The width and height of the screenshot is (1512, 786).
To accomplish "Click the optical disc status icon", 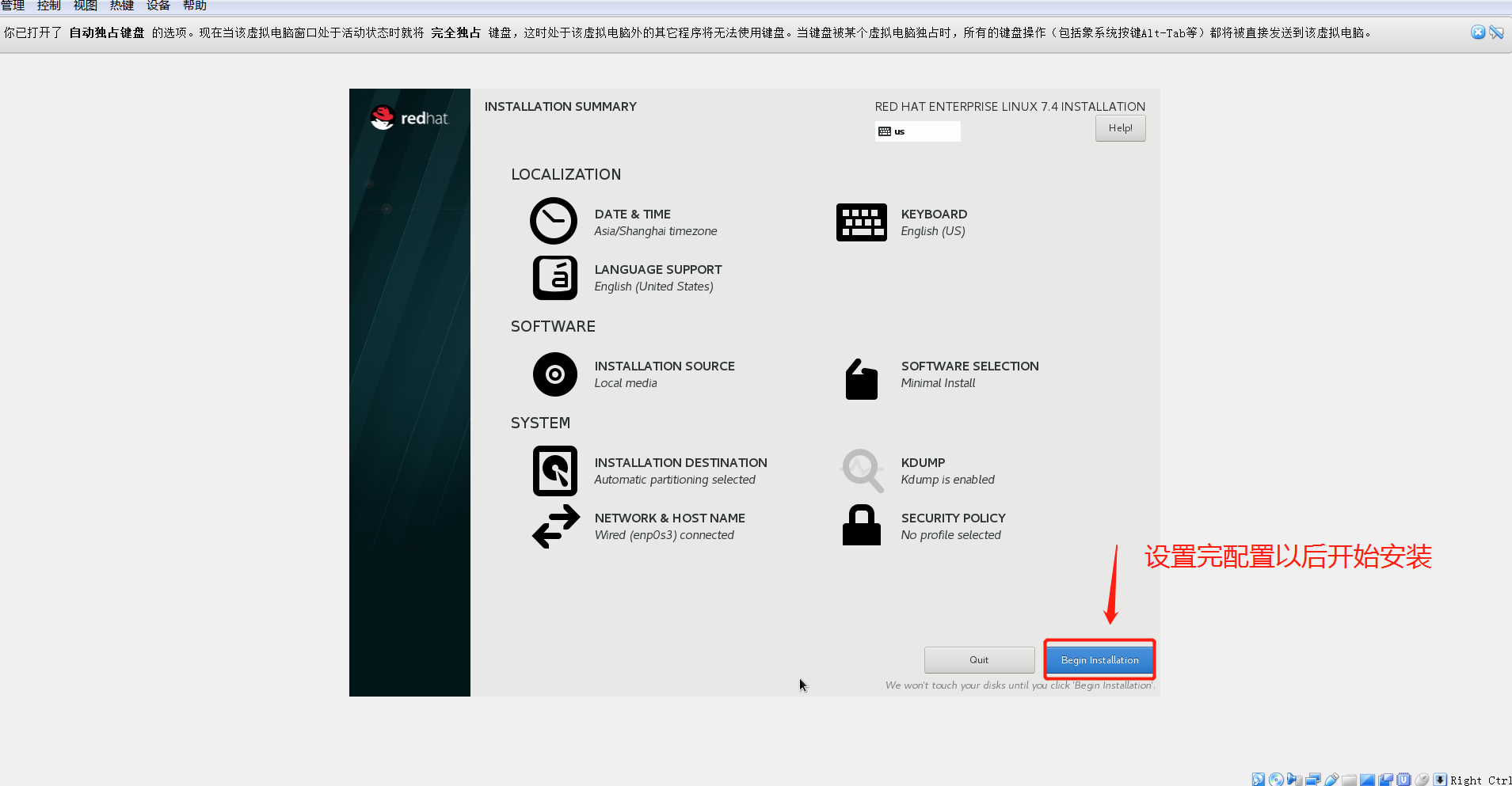I will tap(1276, 780).
